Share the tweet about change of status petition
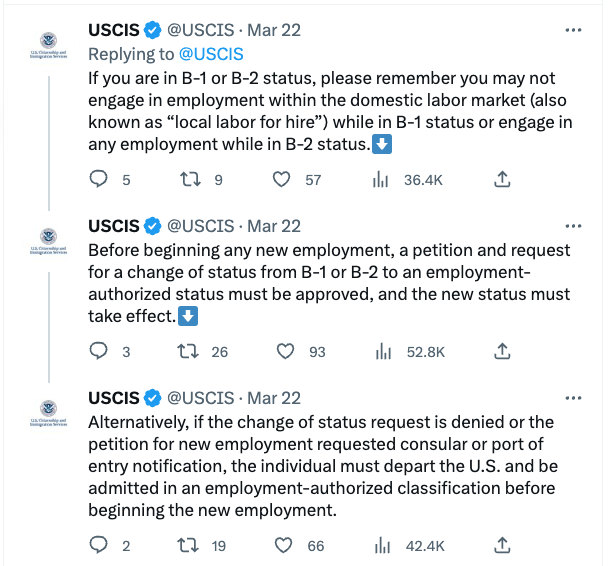Image resolution: width=608 pixels, height=566 pixels. [x=503, y=351]
